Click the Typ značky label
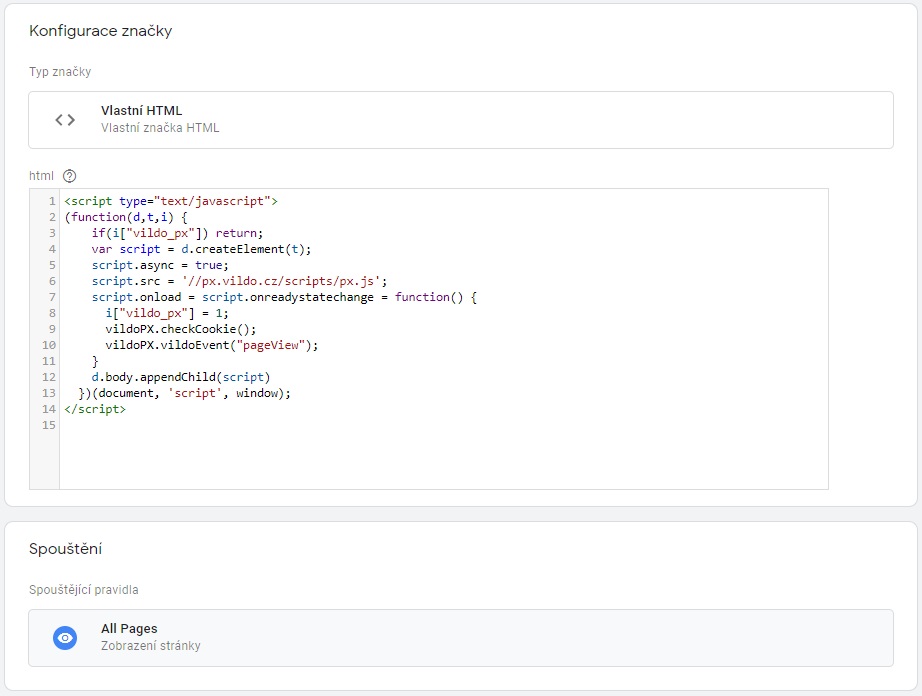Viewport: 922px width, 696px height. 60,72
